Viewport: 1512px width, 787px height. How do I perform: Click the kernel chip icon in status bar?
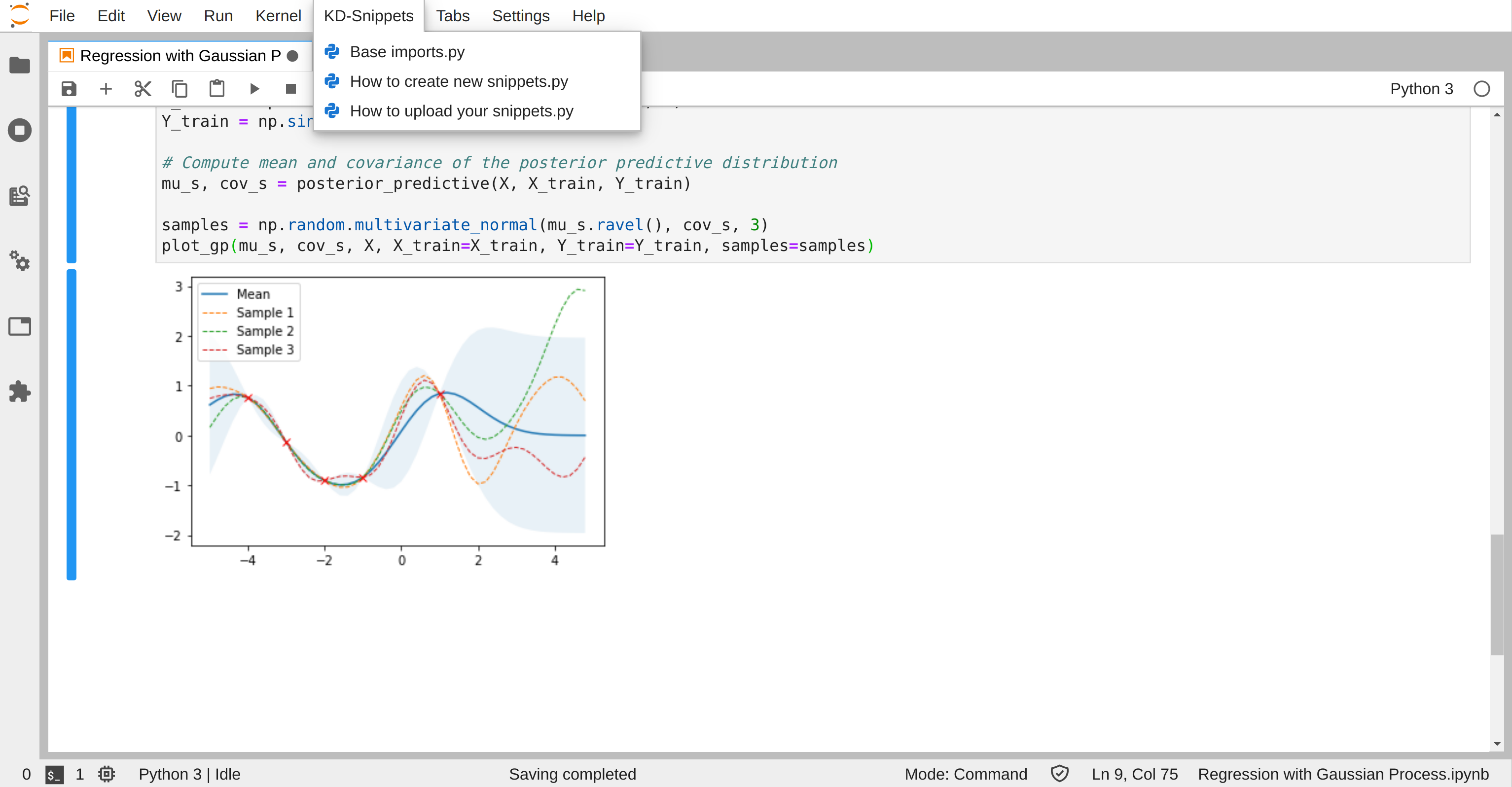pyautogui.click(x=106, y=774)
